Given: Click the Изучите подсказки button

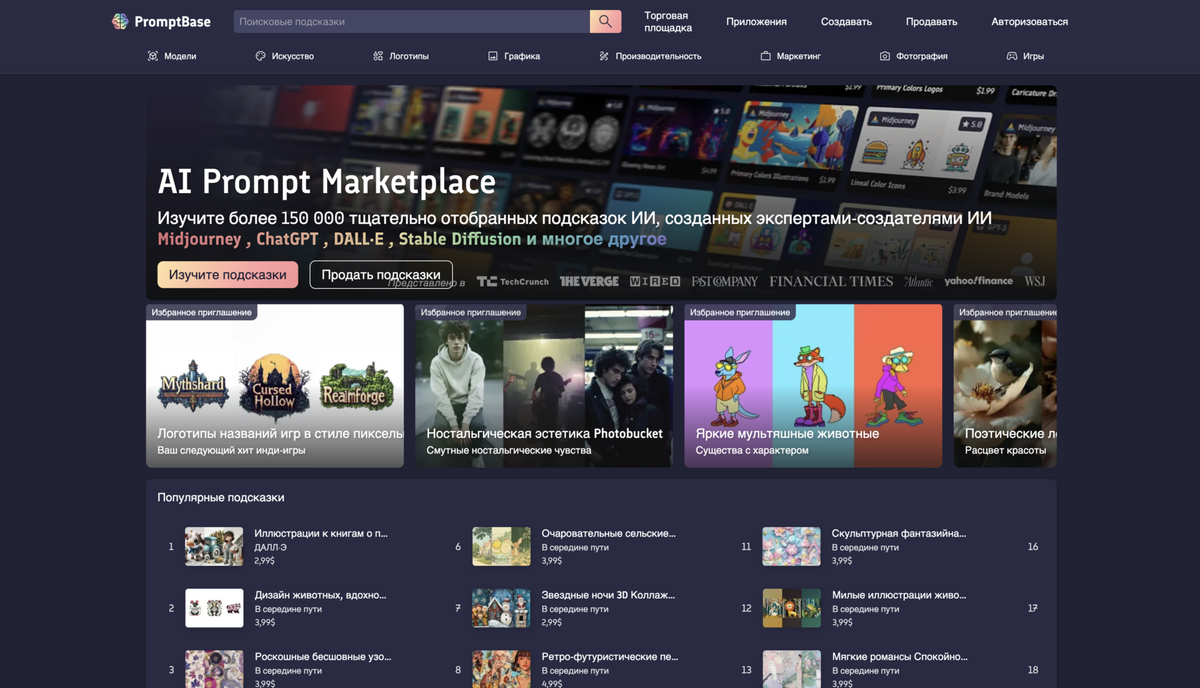Looking at the screenshot, I should pyautogui.click(x=227, y=274).
